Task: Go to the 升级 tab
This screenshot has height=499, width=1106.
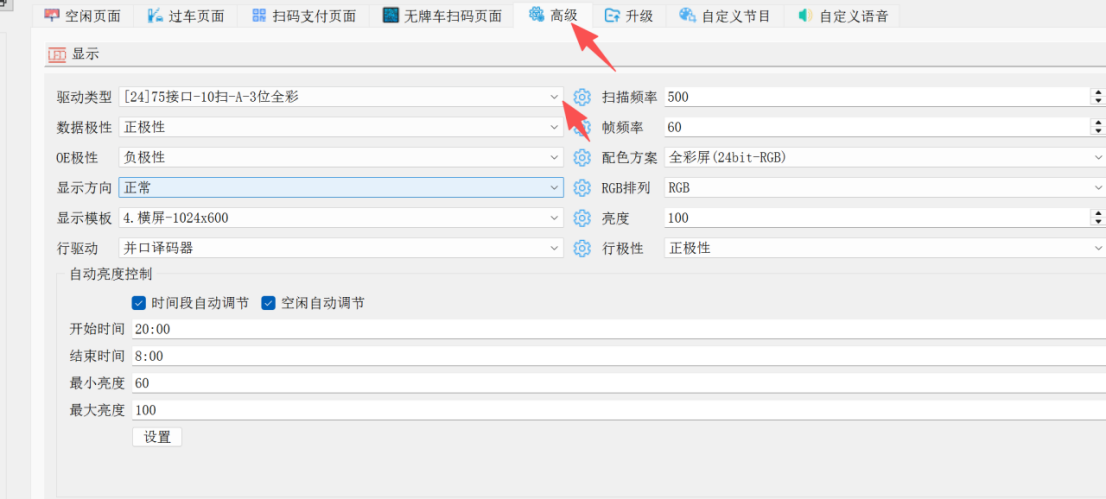Action: pyautogui.click(x=629, y=16)
